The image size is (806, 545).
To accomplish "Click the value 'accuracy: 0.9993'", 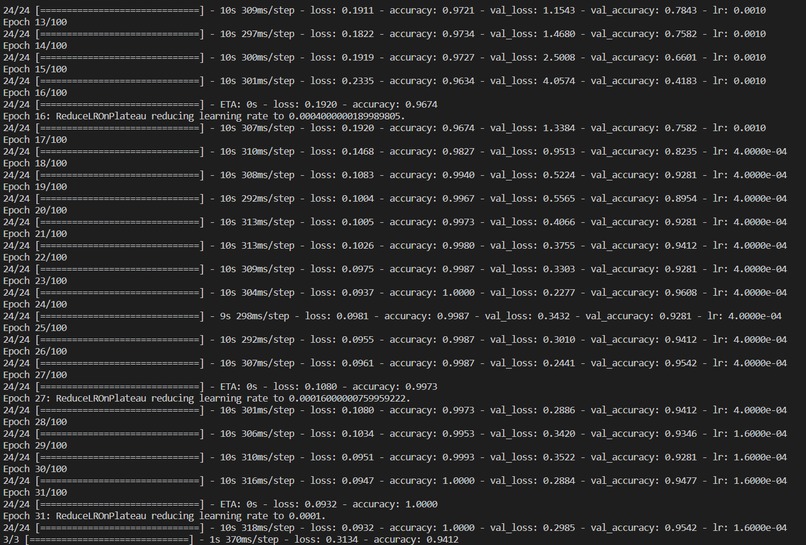I will (432, 458).
